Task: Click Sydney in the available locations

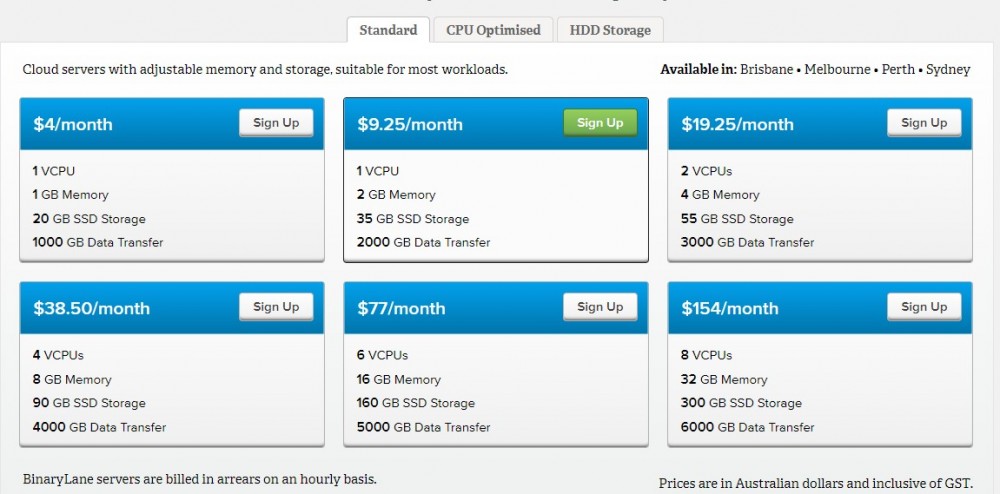Action: coord(948,70)
